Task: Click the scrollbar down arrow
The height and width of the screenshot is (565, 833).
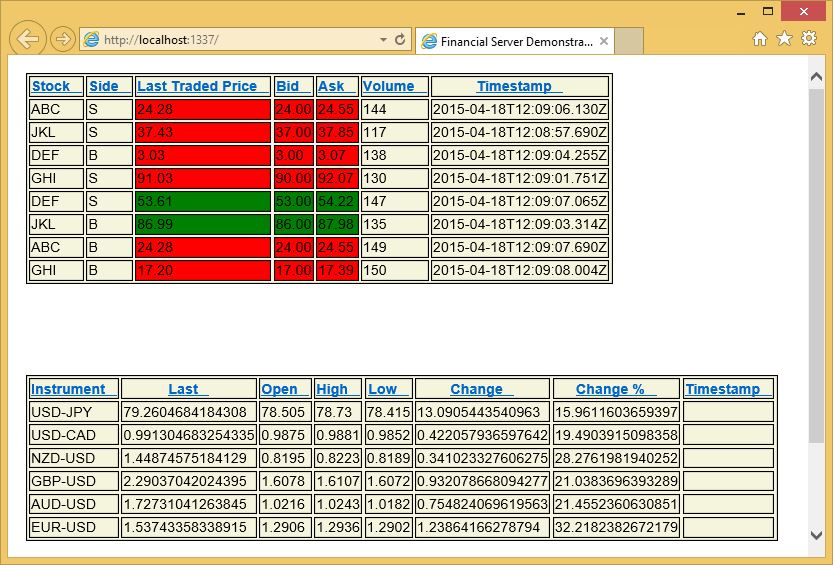Action: click(x=817, y=535)
